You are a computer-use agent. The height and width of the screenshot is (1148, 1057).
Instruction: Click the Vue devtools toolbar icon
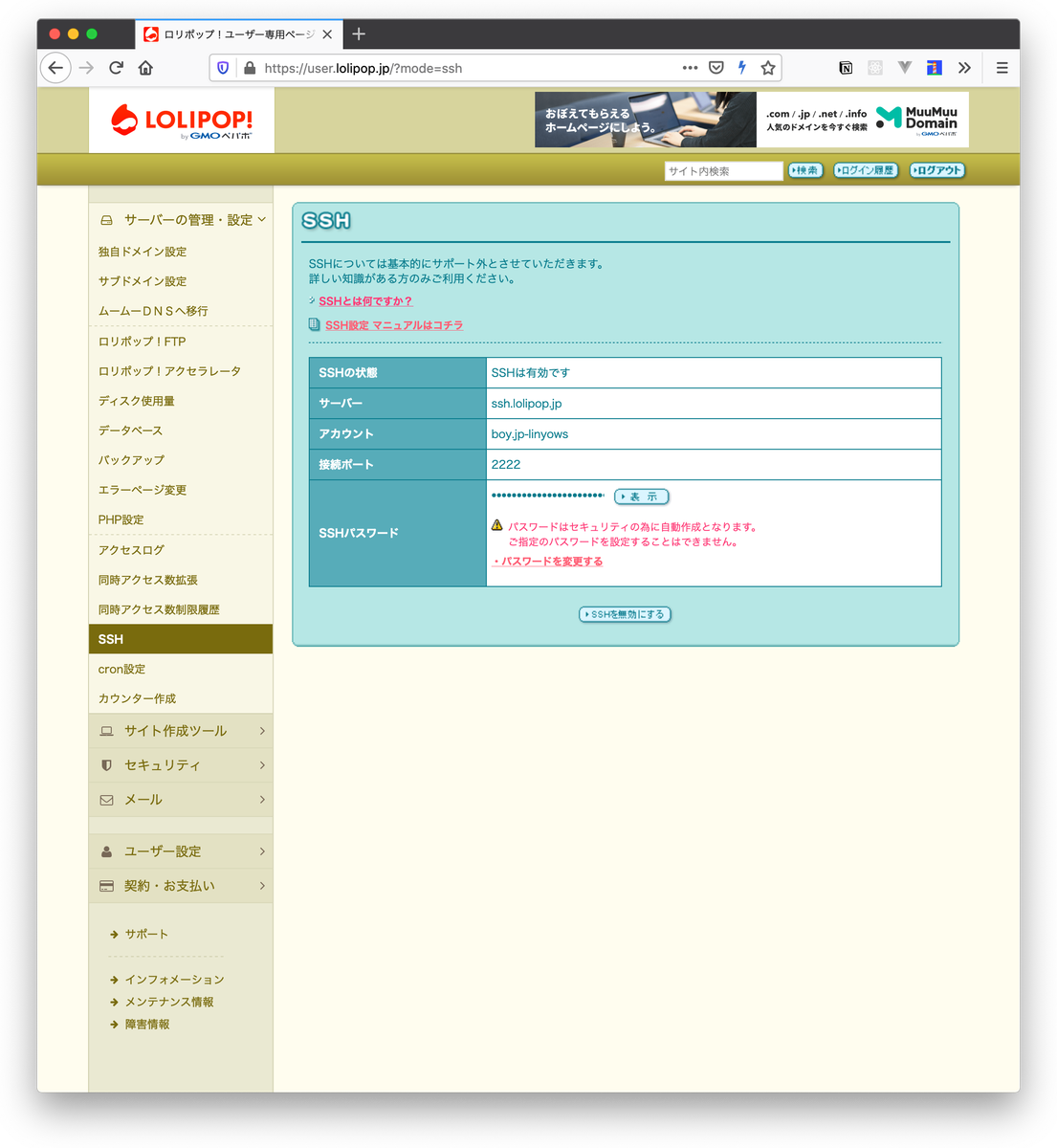[904, 67]
